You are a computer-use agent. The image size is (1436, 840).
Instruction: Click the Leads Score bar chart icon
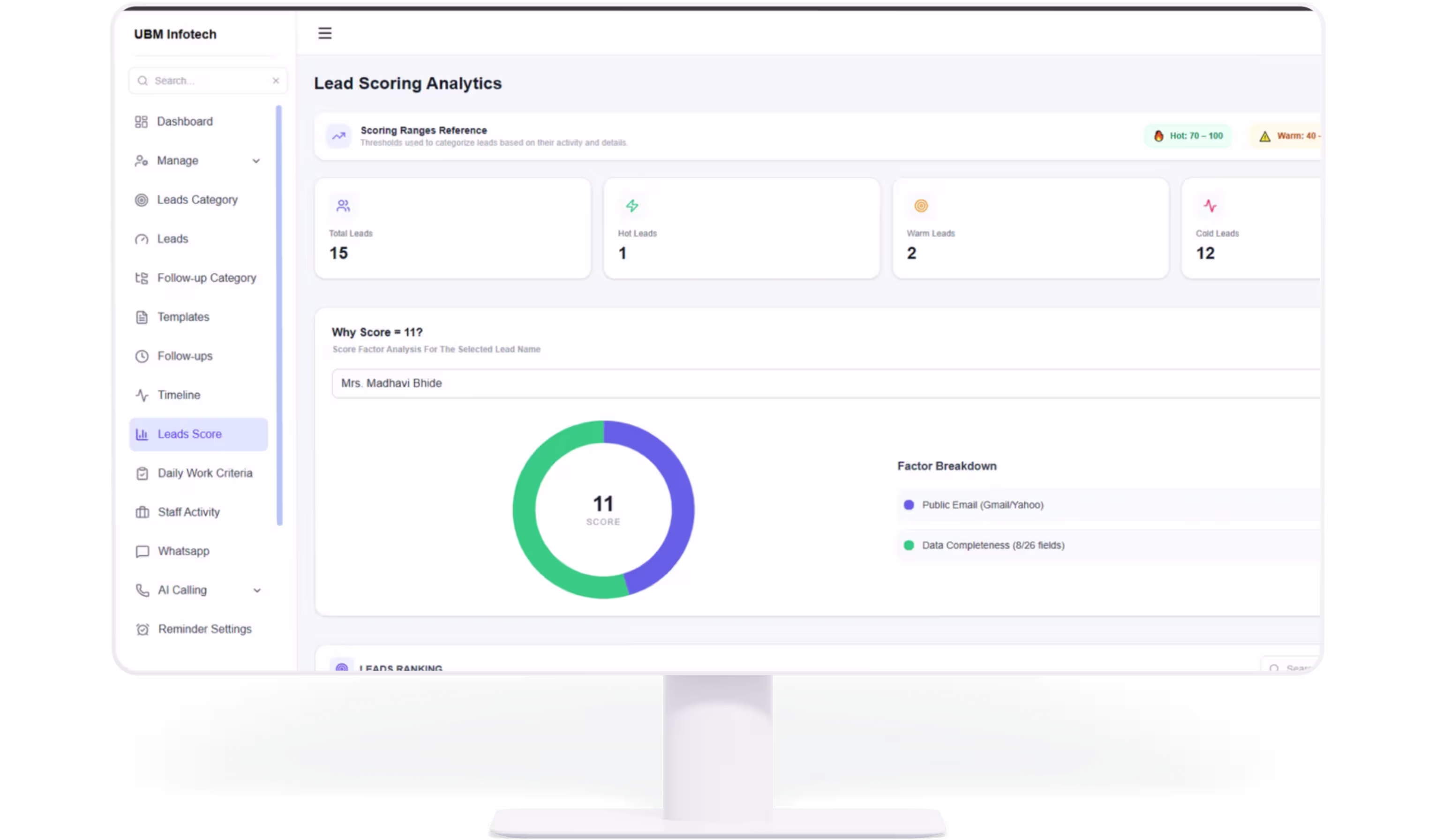[x=142, y=434]
